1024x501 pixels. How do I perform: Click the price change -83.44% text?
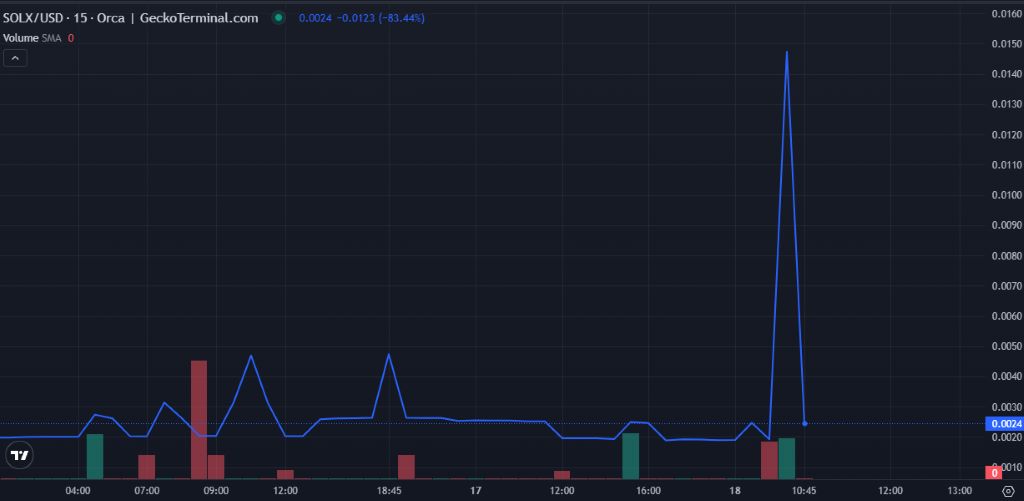click(x=371, y=18)
